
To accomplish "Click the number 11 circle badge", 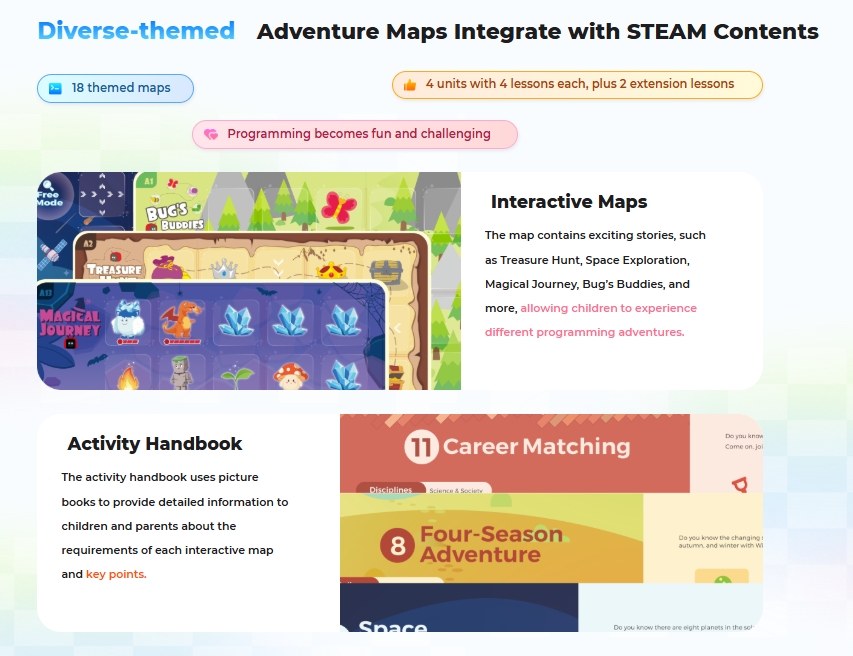I will (x=421, y=447).
